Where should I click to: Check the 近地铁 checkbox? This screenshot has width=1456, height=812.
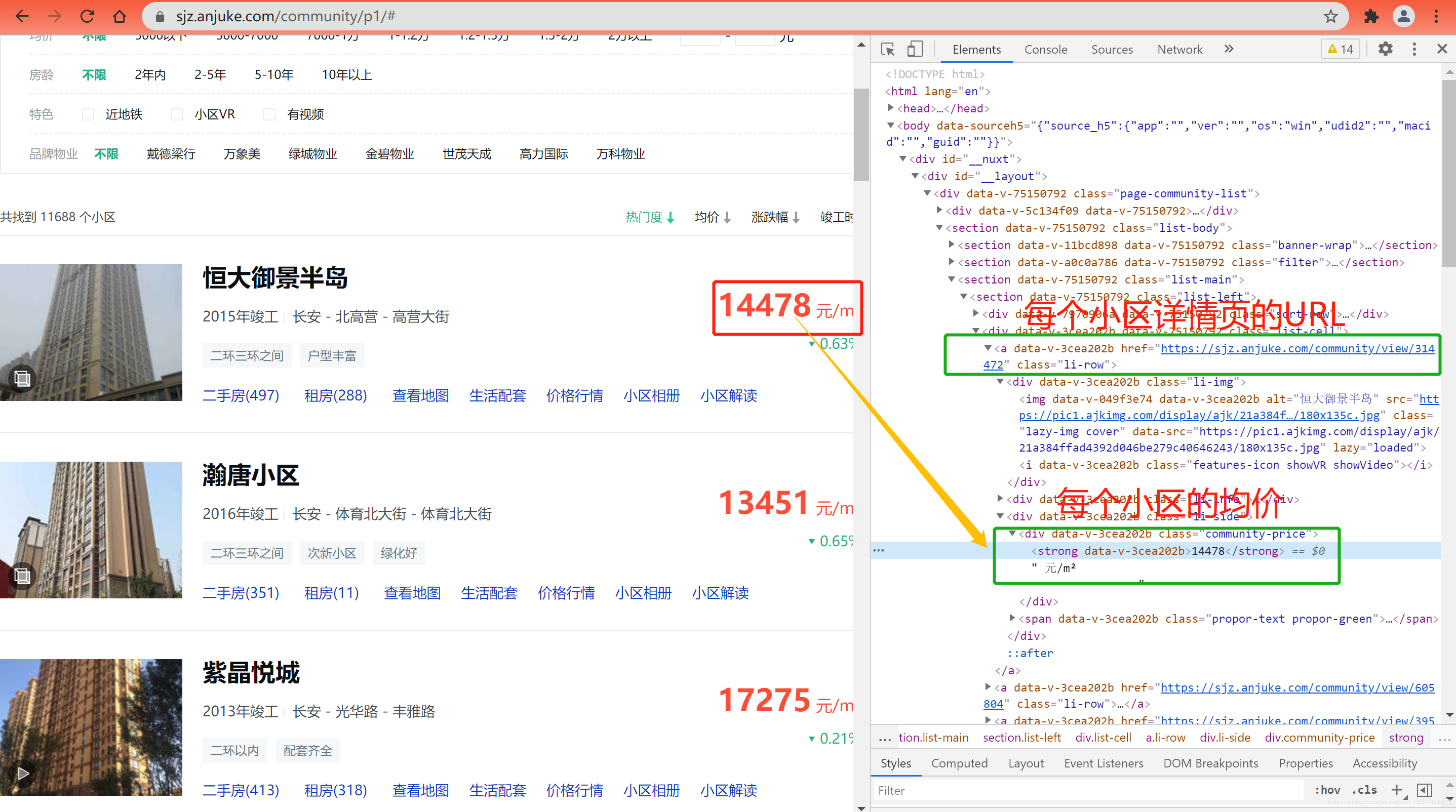point(88,114)
